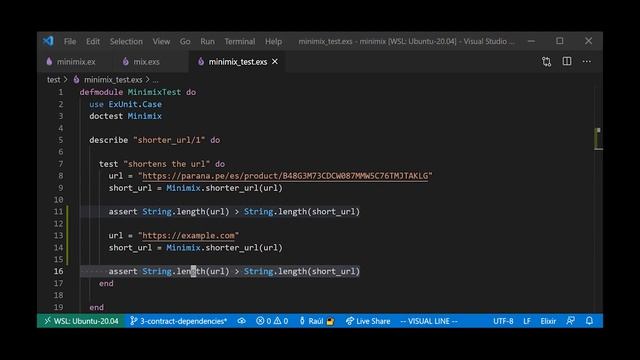Place cursor on the line 17 end keyword
This screenshot has height=360, width=640.
[x=106, y=283]
